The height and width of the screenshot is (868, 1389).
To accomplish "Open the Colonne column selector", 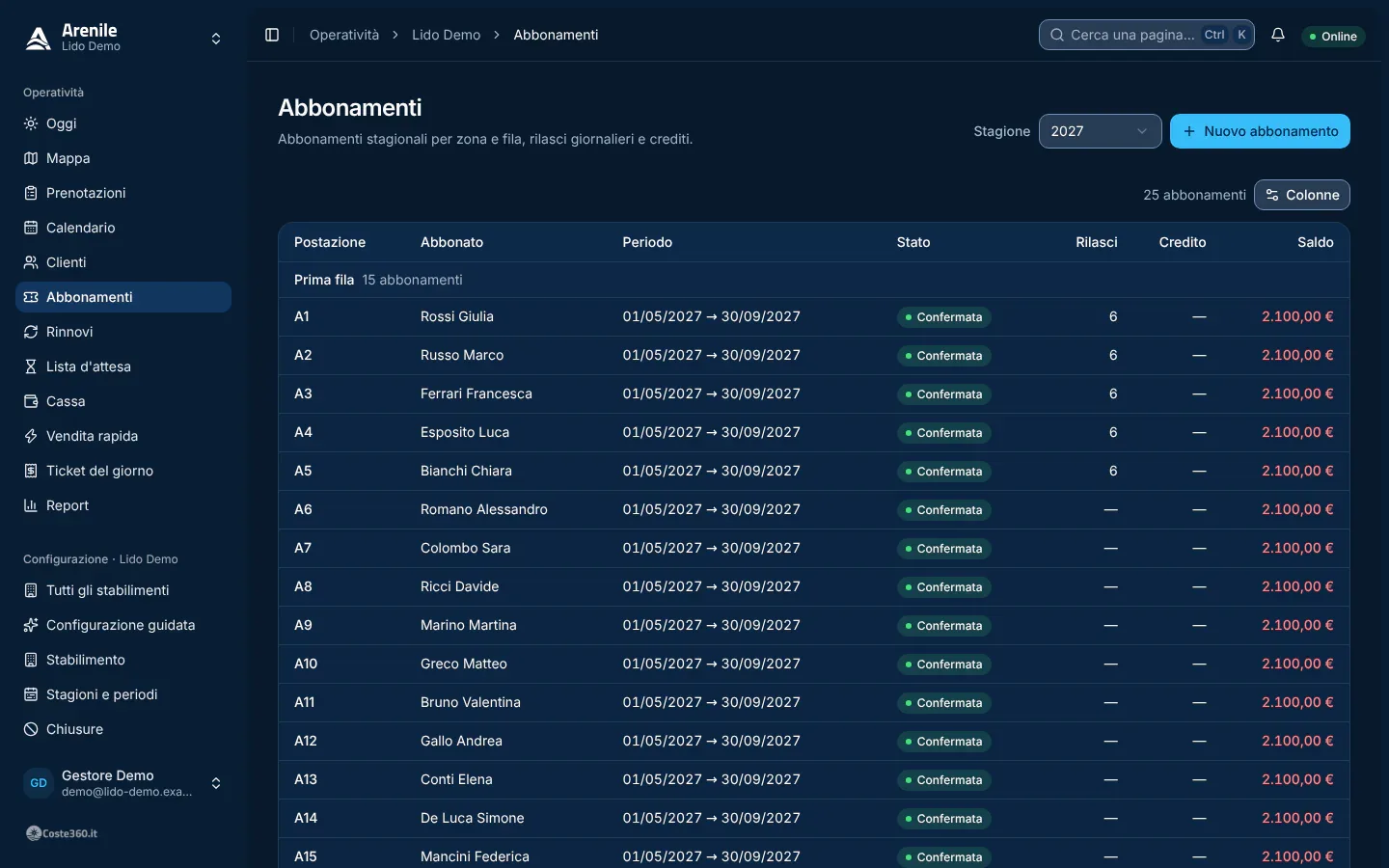I will (1301, 195).
